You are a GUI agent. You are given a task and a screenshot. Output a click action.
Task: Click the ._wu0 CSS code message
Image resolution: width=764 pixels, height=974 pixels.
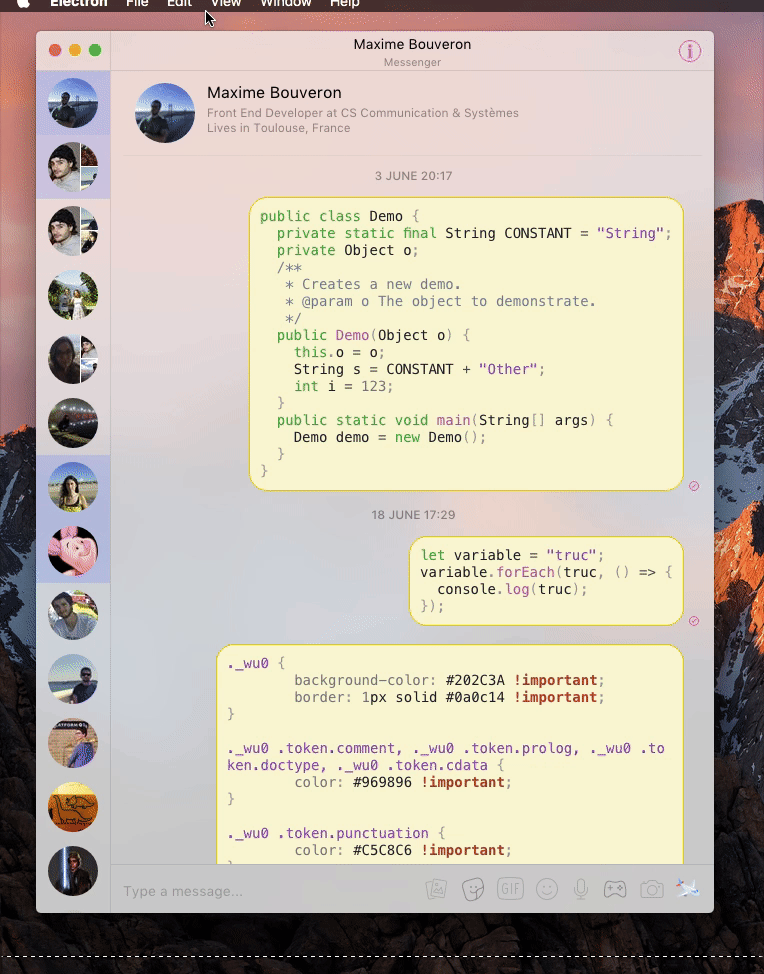coord(450,754)
